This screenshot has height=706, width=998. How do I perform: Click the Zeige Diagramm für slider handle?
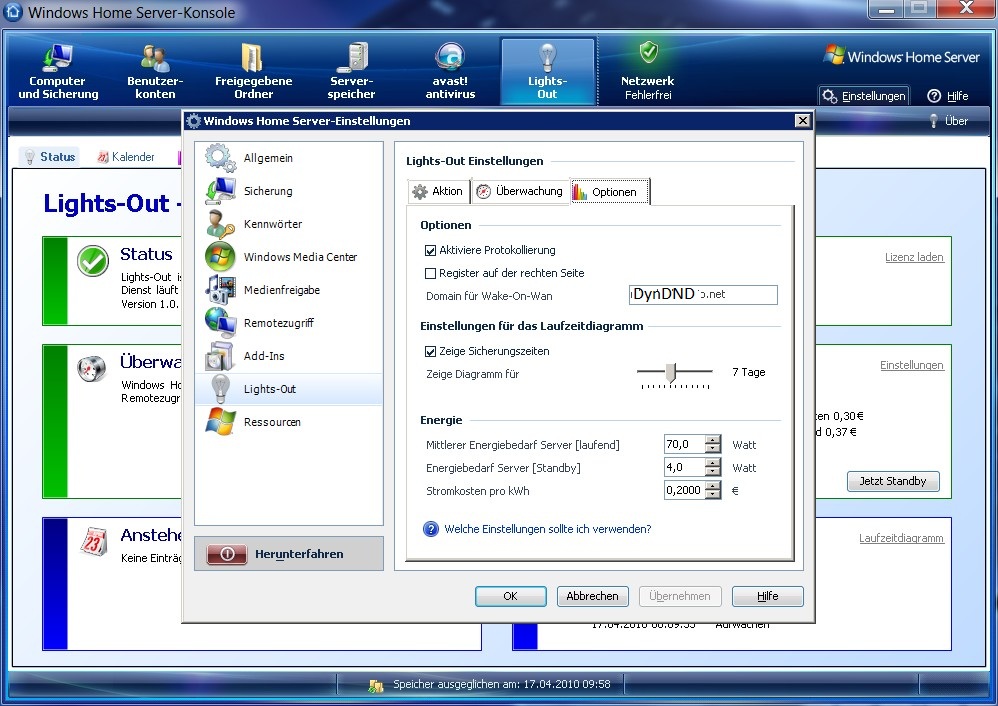[x=670, y=372]
